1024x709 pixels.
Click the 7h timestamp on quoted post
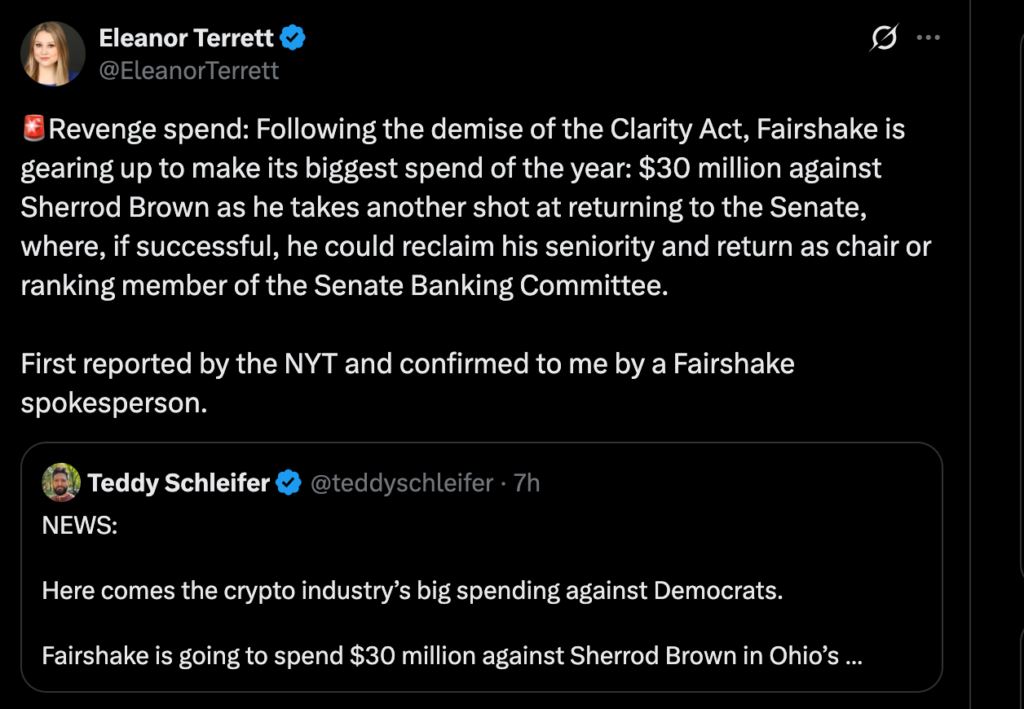(526, 483)
